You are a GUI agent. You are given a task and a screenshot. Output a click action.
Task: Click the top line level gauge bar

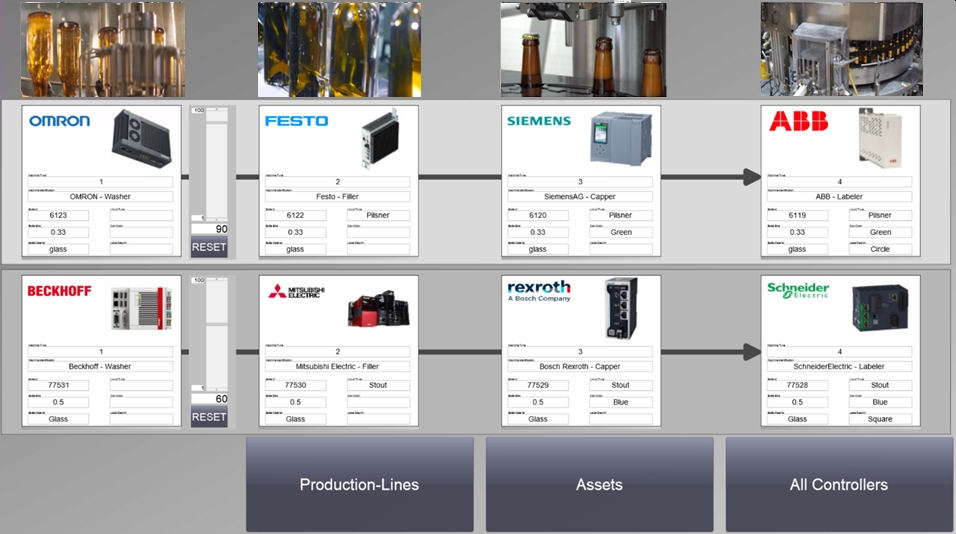point(216,165)
